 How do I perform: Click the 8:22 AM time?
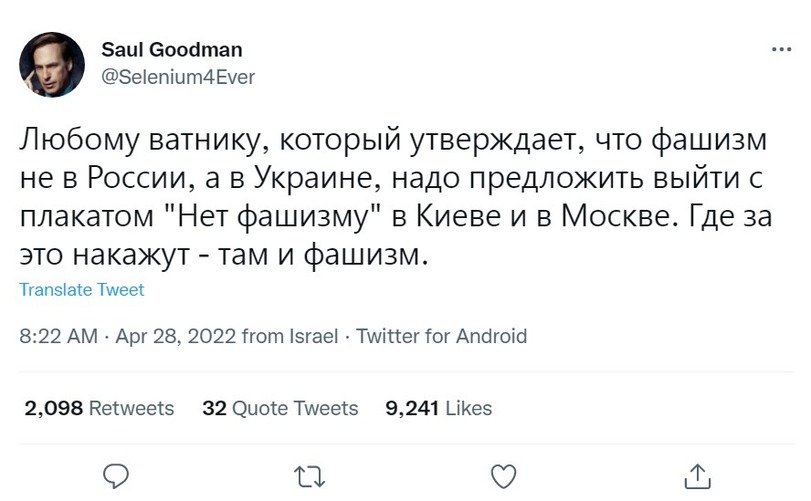(58, 337)
